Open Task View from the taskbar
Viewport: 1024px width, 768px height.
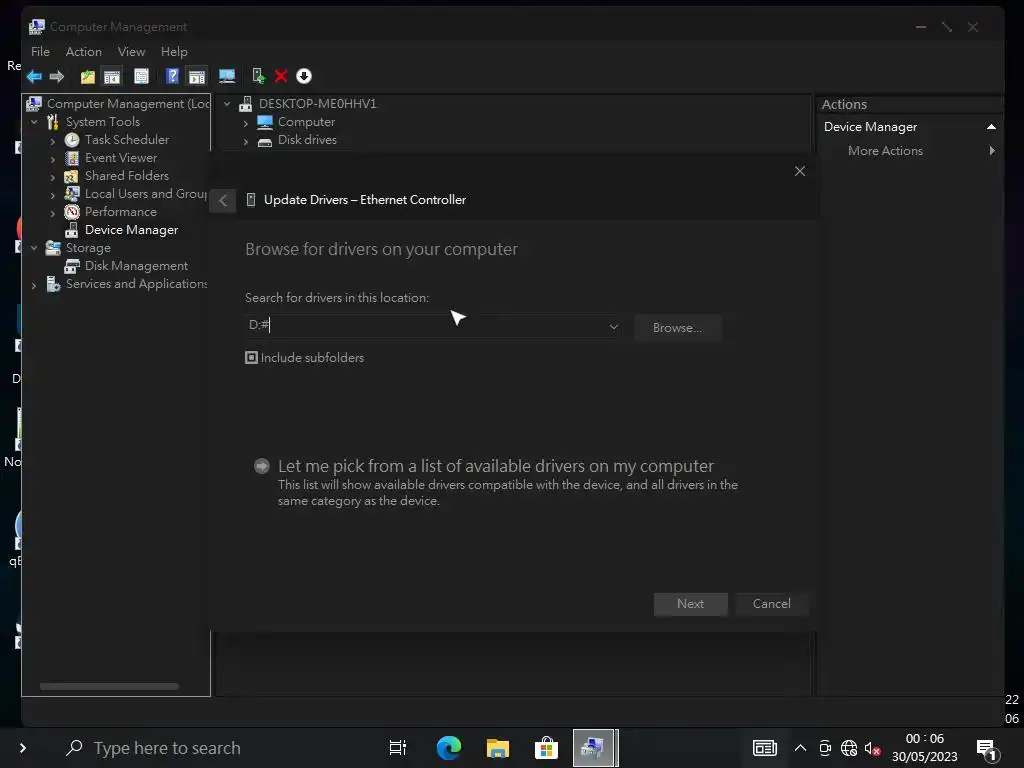(397, 748)
